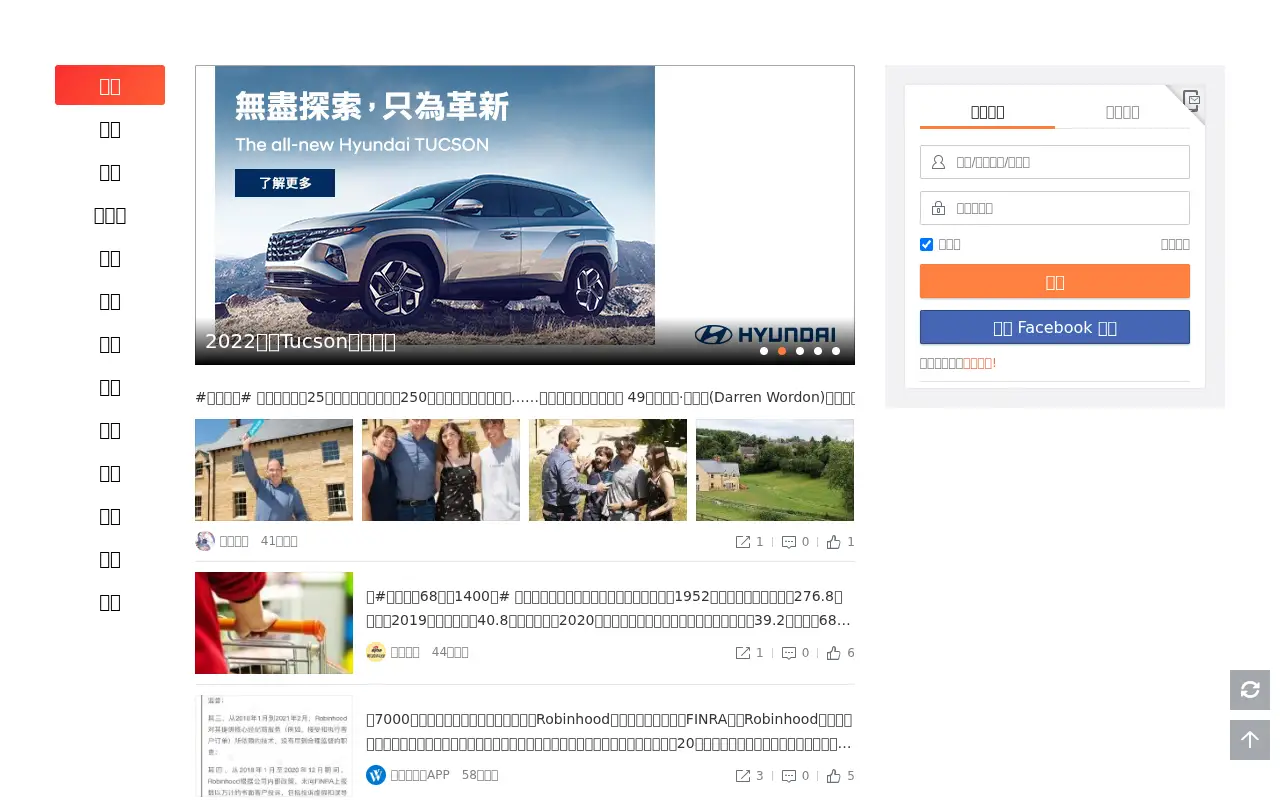Open comments on the shopping cart post
Viewport: 1280px width, 800px height.
click(x=789, y=653)
